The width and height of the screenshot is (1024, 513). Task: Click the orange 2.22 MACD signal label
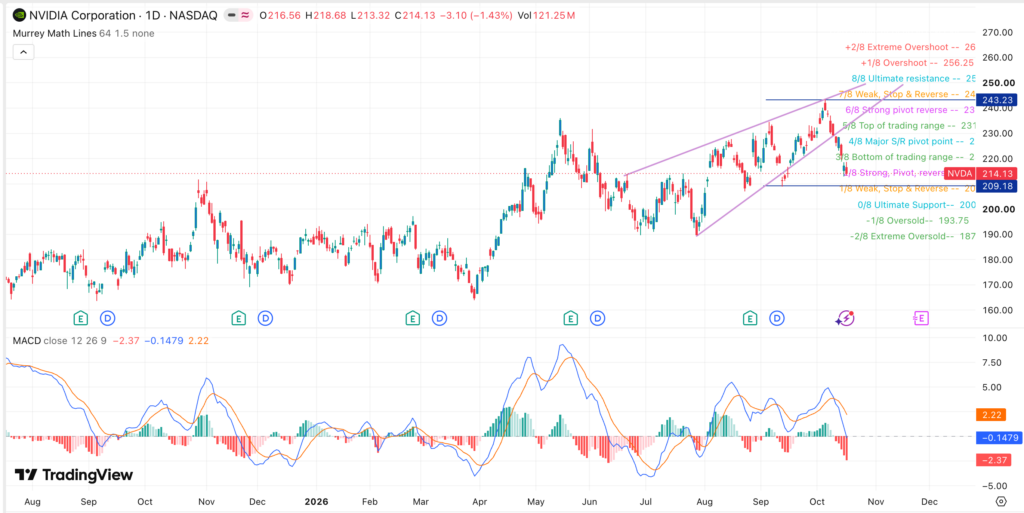click(x=989, y=415)
